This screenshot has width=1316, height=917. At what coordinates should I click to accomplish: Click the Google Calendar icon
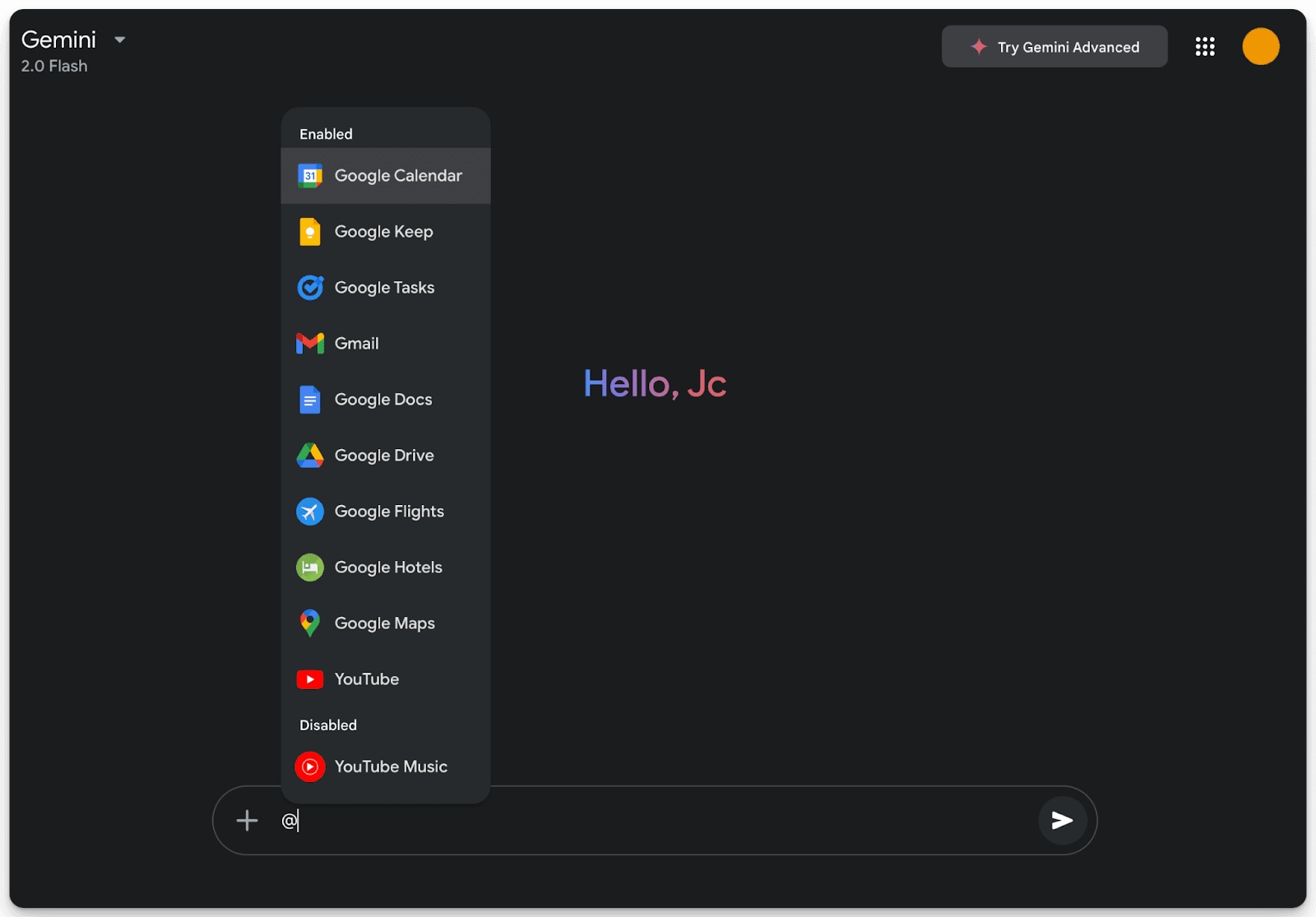[x=310, y=176]
